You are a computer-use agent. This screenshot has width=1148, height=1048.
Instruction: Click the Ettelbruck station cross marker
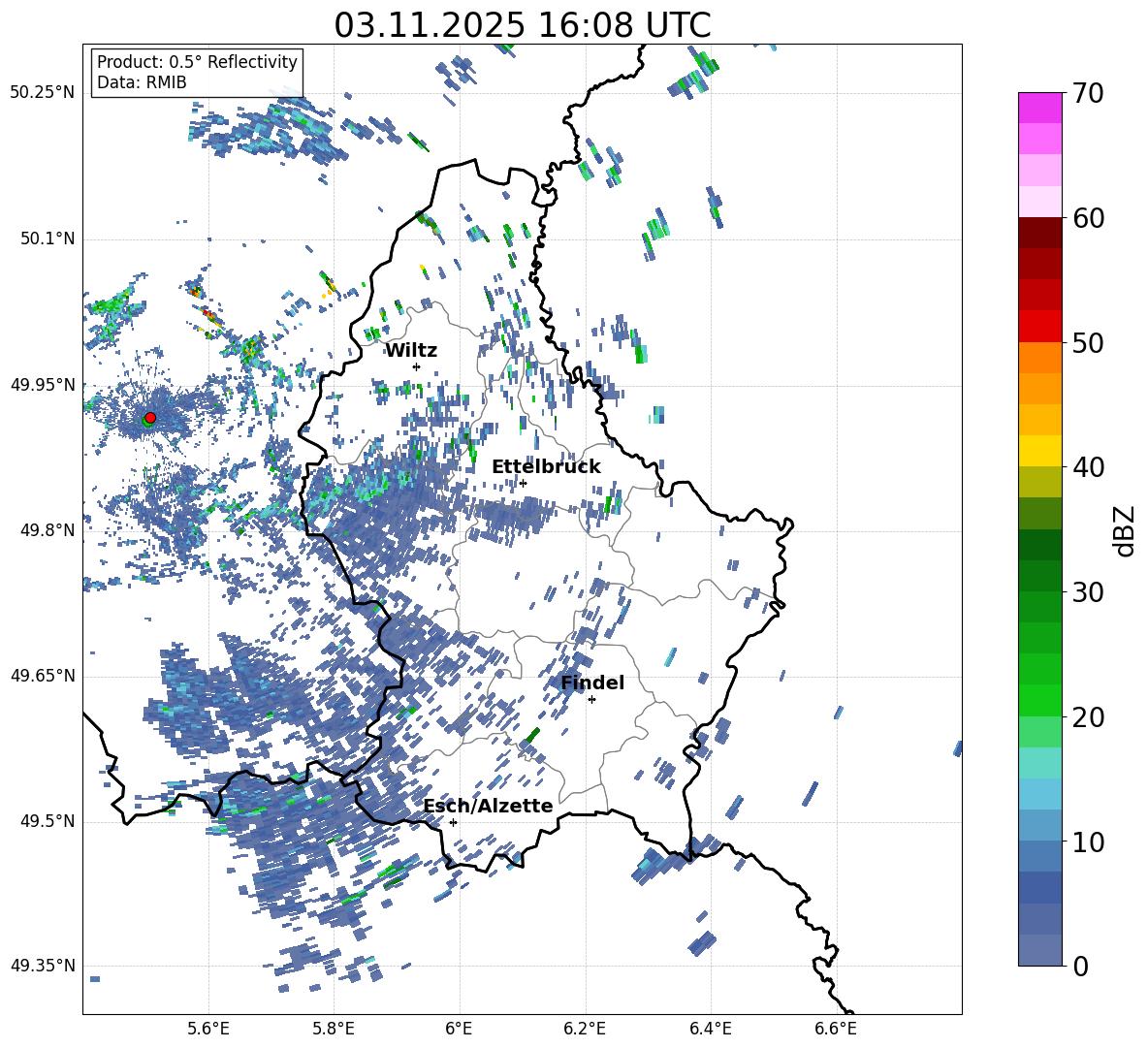pyautogui.click(x=523, y=483)
